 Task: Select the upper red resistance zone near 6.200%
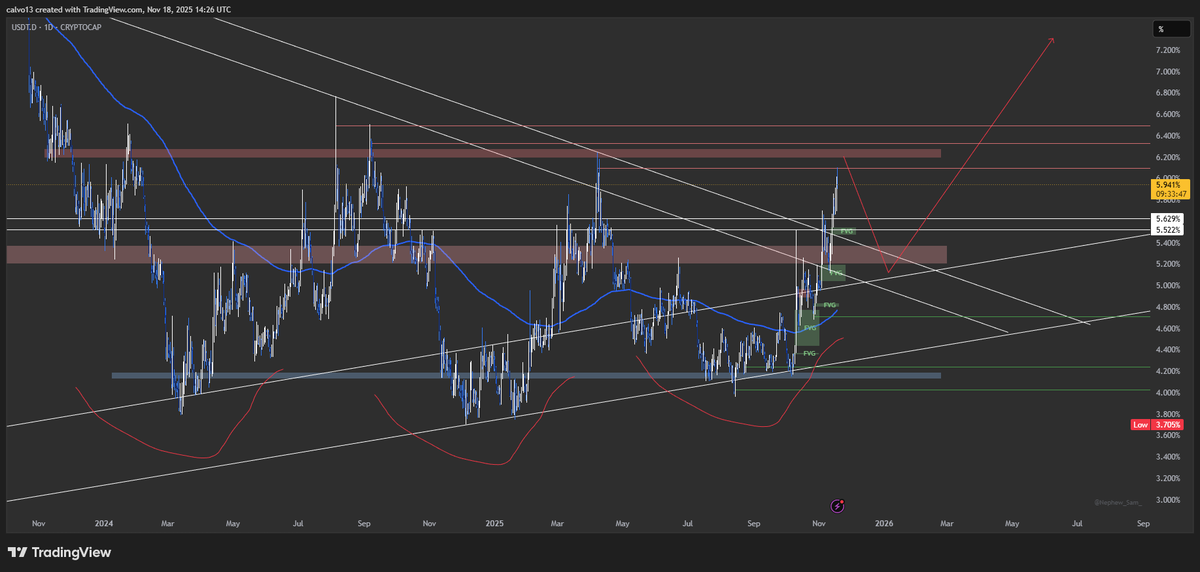[x=493, y=153]
